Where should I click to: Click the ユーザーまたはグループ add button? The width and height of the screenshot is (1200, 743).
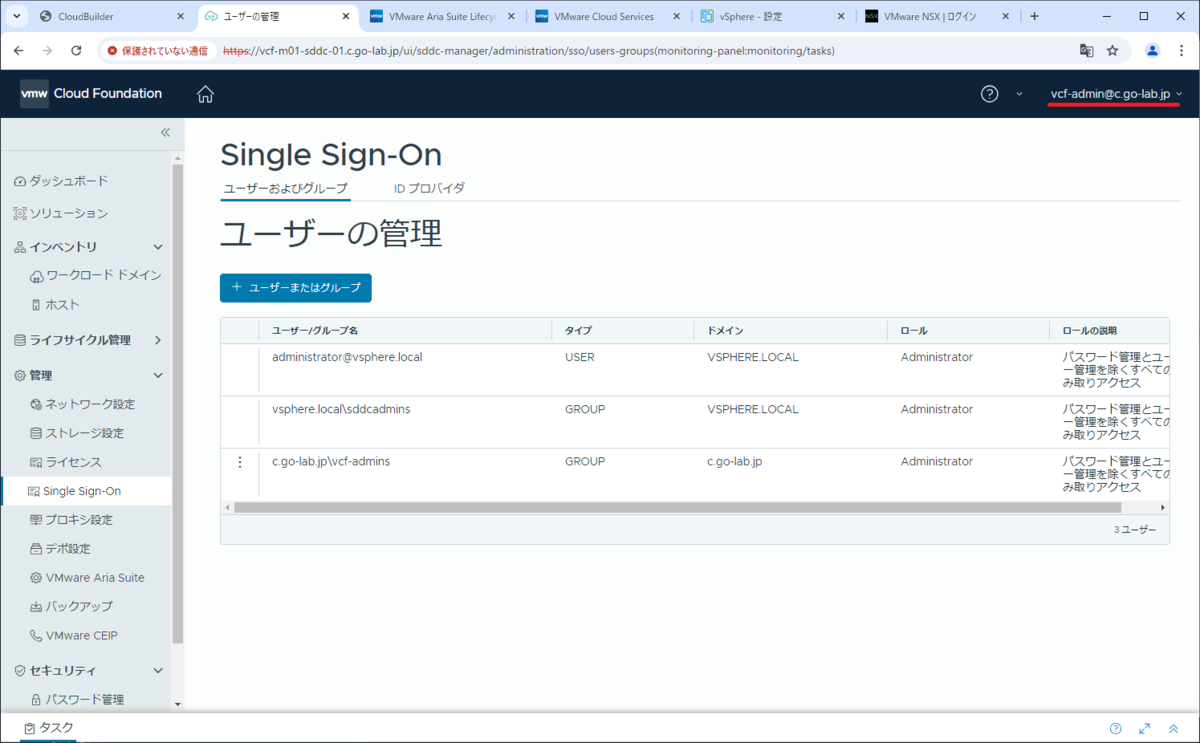point(296,288)
